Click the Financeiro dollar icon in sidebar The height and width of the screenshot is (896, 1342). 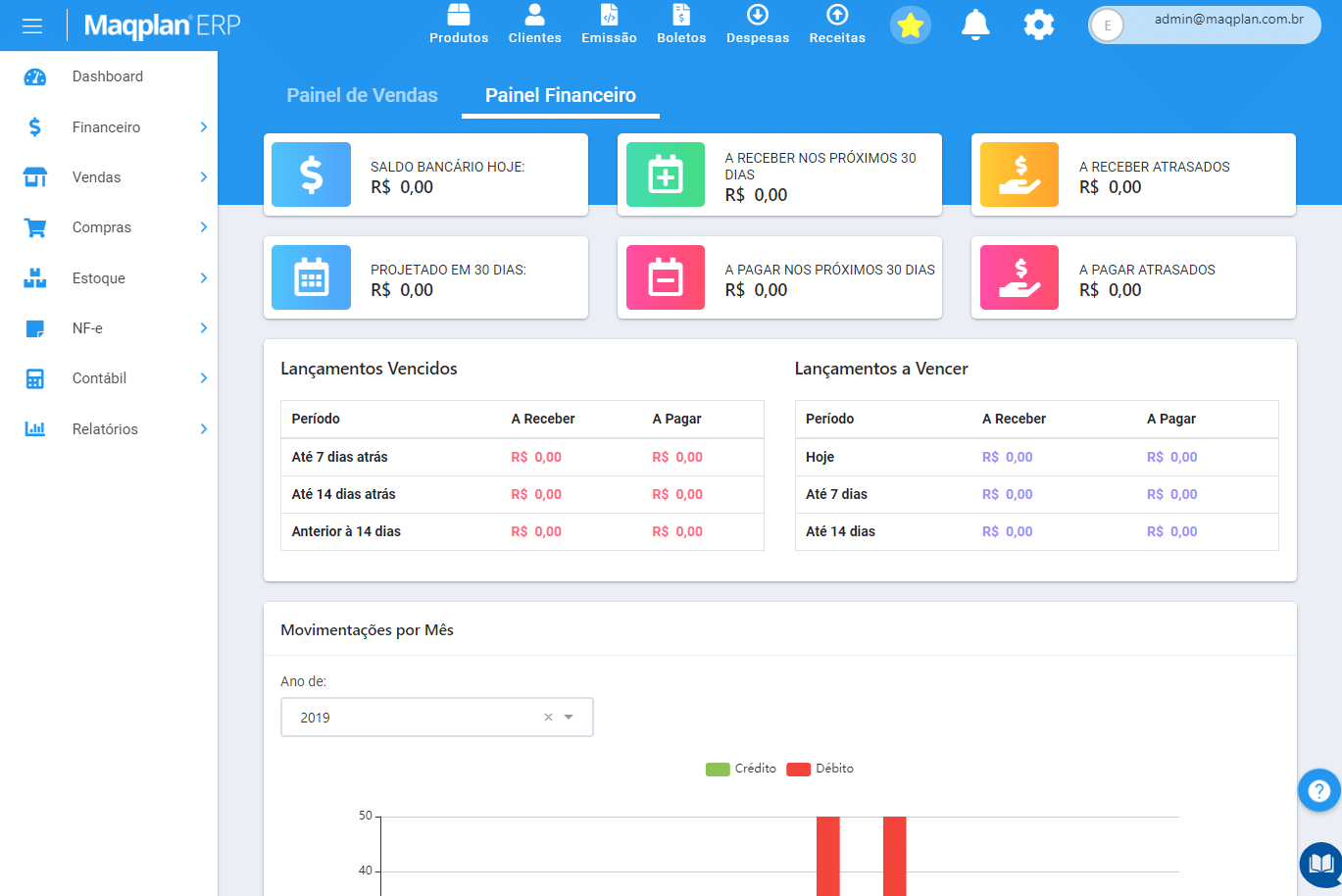35,127
